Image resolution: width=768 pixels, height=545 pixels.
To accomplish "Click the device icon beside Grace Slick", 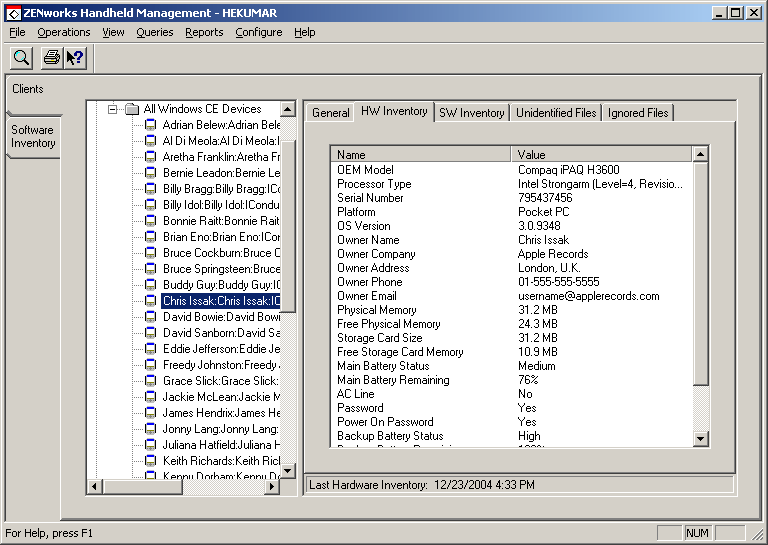I will (x=151, y=381).
